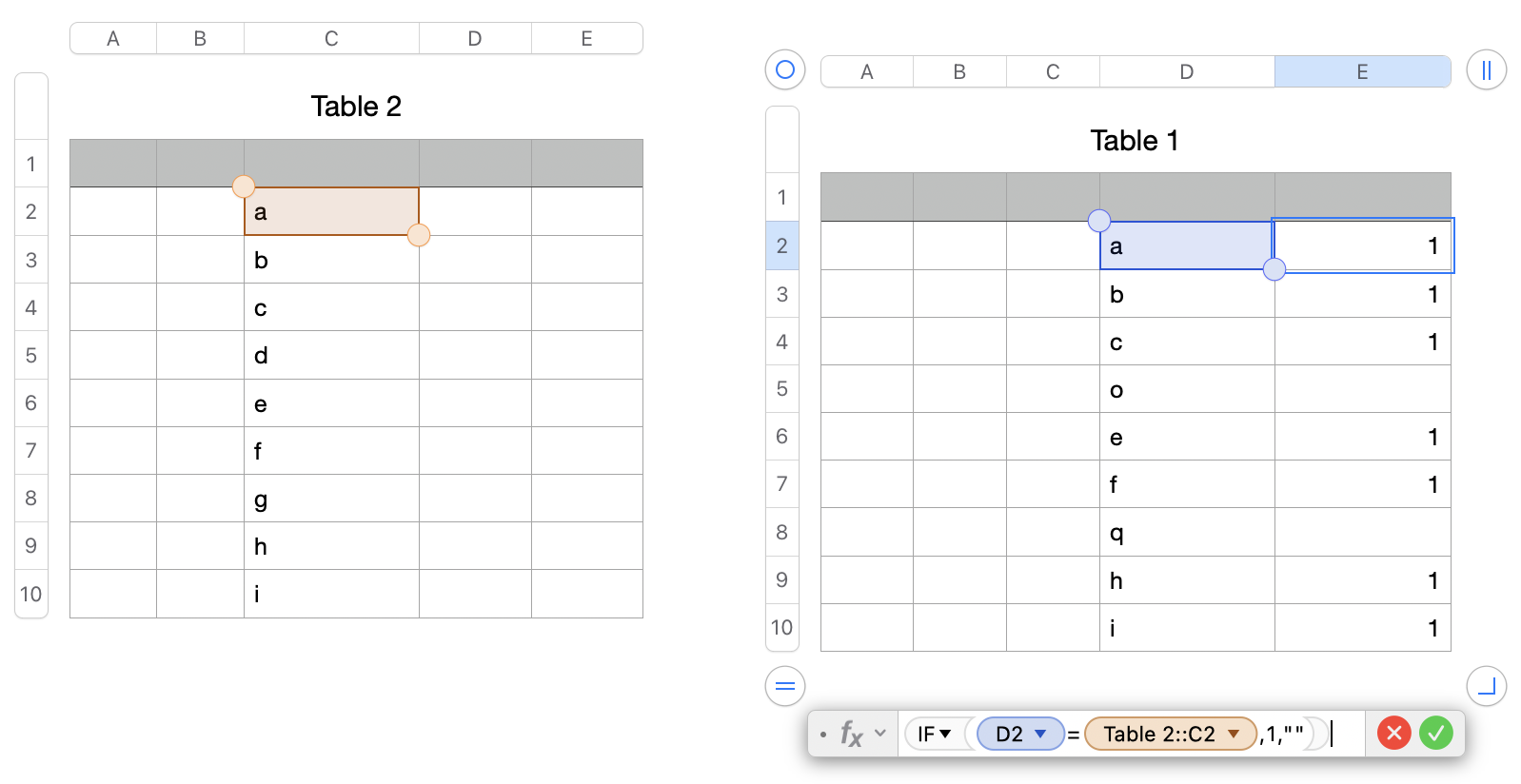The height and width of the screenshot is (784, 1521).
Task: Click the equals-bars icon at bottom left
Action: 783,686
